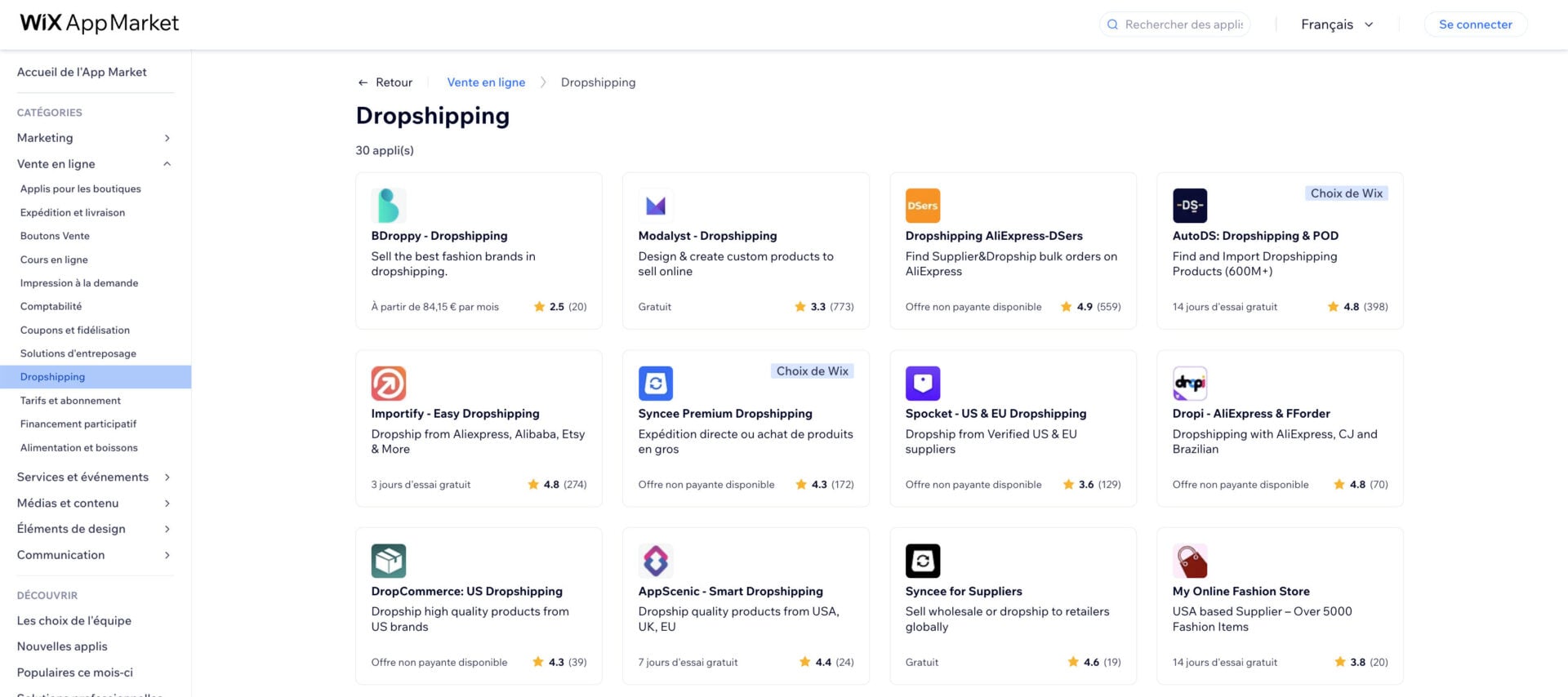Open the DropCommerce box icon
Screen dimensions: 1568x697
point(389,561)
